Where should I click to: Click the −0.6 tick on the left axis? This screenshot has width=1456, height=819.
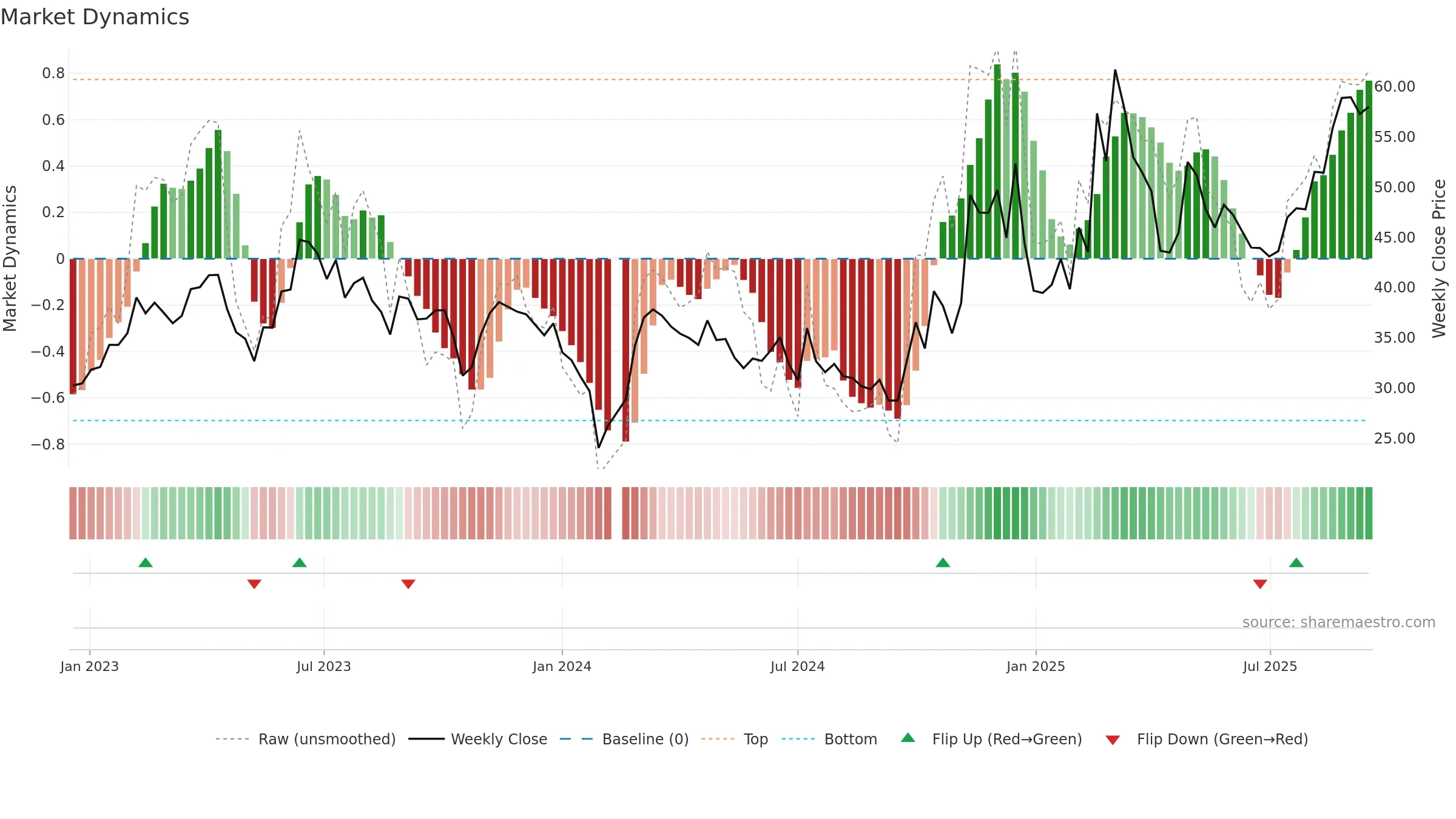[48, 397]
